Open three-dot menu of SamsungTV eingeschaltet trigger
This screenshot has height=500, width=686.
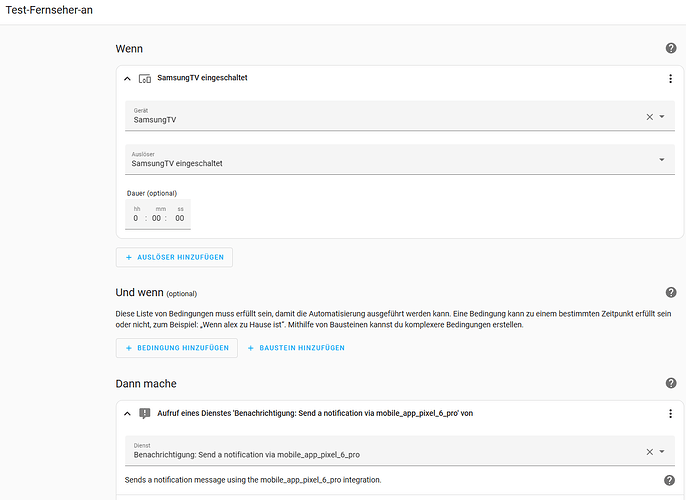point(670,79)
